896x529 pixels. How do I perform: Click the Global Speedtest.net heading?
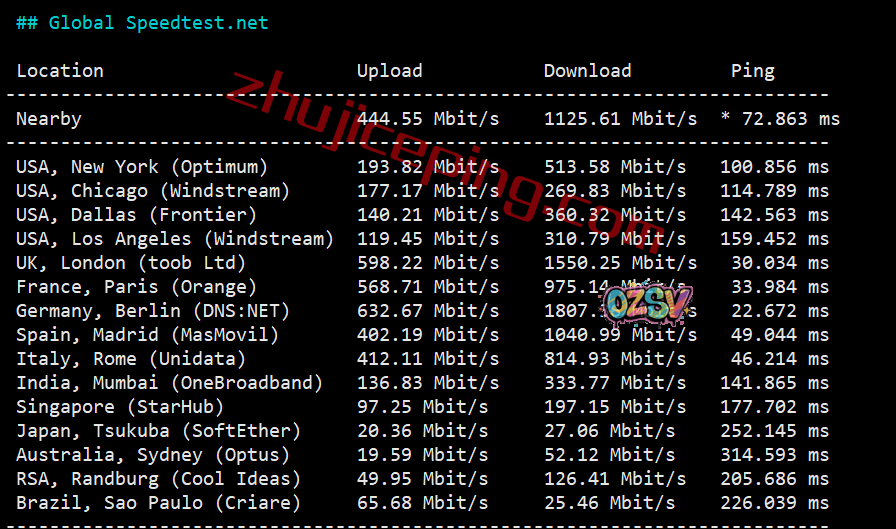[142, 23]
